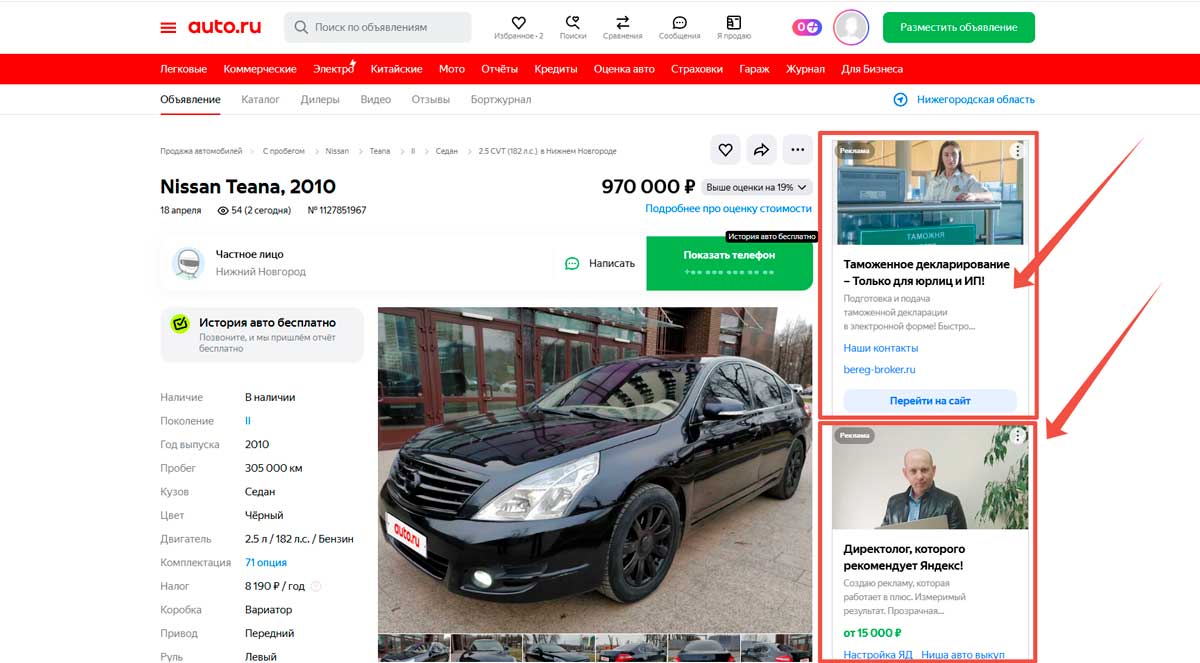The height and width of the screenshot is (663, 1200).
Task: Open Коммерческие in the navigation bar
Action: point(260,69)
